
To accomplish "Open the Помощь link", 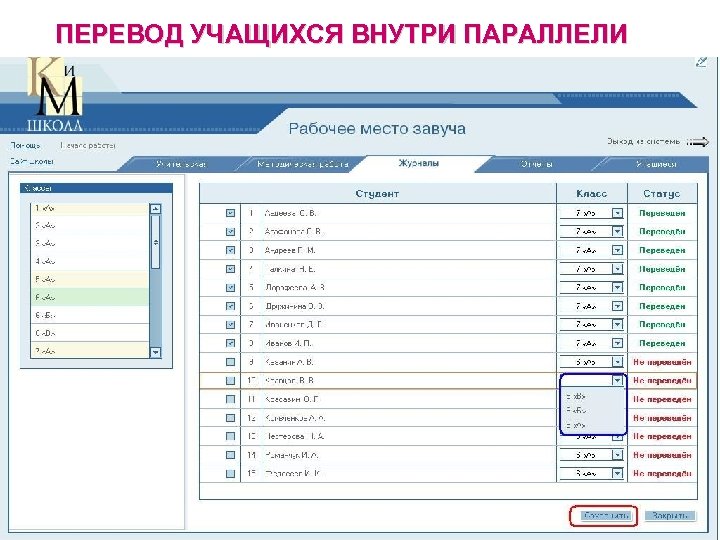I will tap(25, 145).
